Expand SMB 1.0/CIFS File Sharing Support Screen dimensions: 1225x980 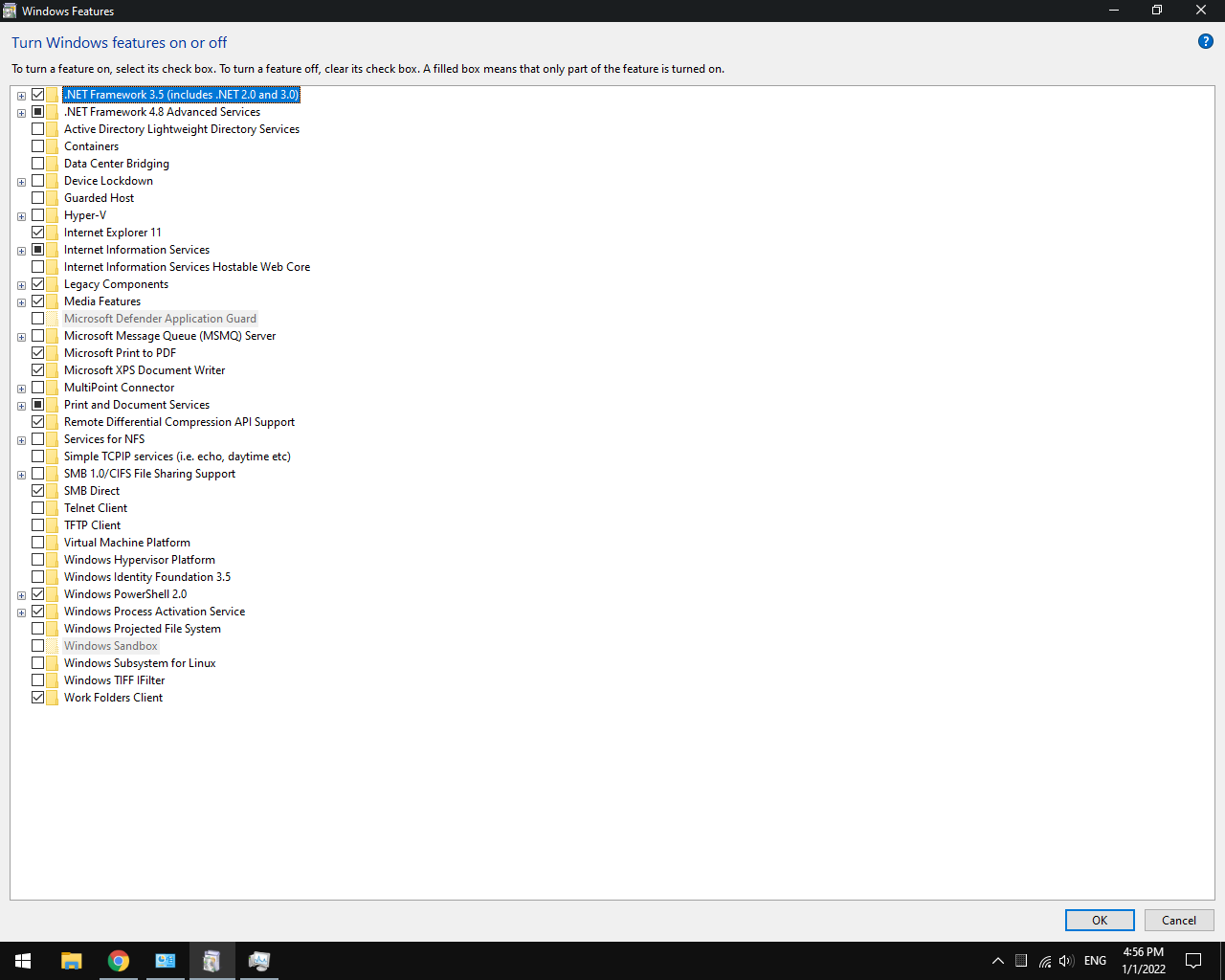coord(21,475)
